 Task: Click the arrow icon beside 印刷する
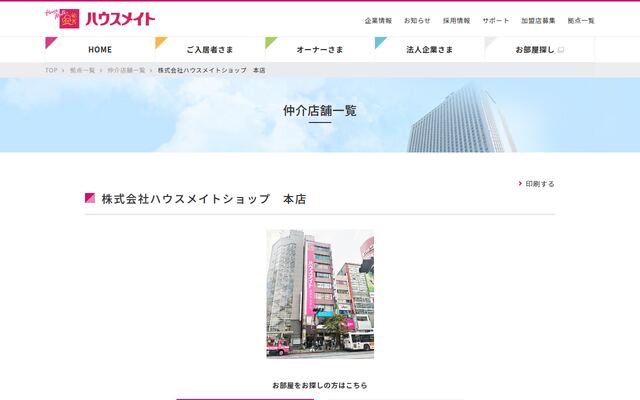(x=520, y=184)
